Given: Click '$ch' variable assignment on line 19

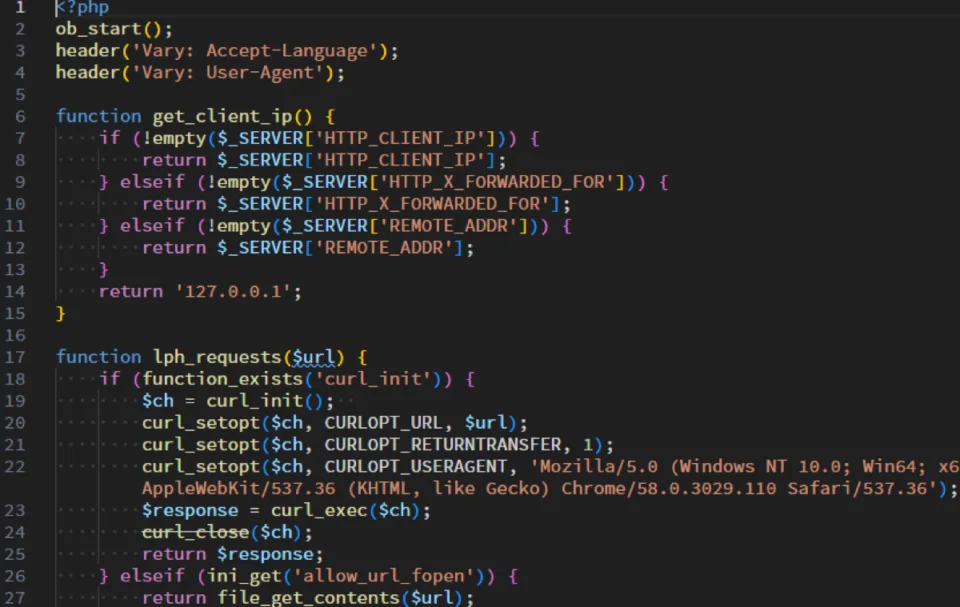Looking at the screenshot, I should point(158,401).
